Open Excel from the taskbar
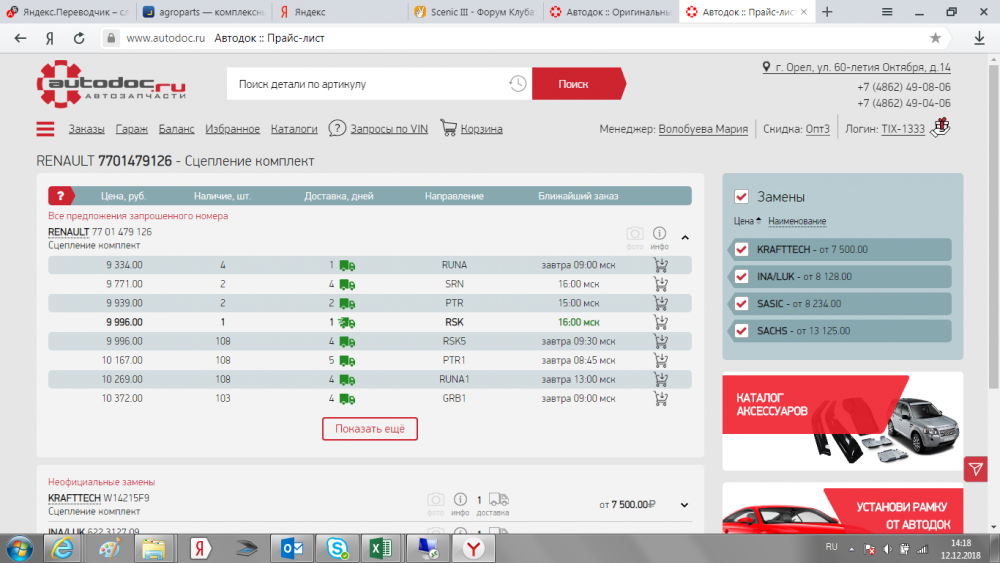 [381, 548]
